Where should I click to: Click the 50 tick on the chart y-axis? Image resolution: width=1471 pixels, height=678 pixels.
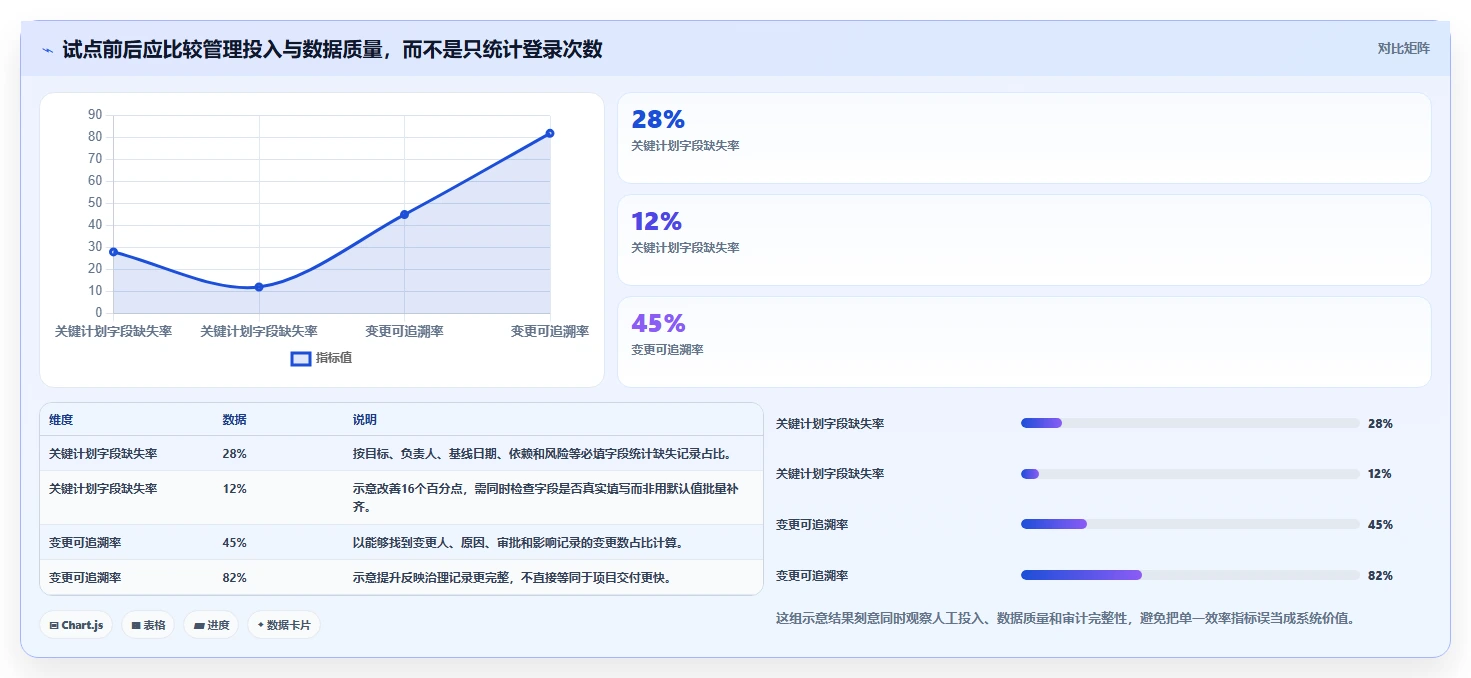click(x=95, y=203)
